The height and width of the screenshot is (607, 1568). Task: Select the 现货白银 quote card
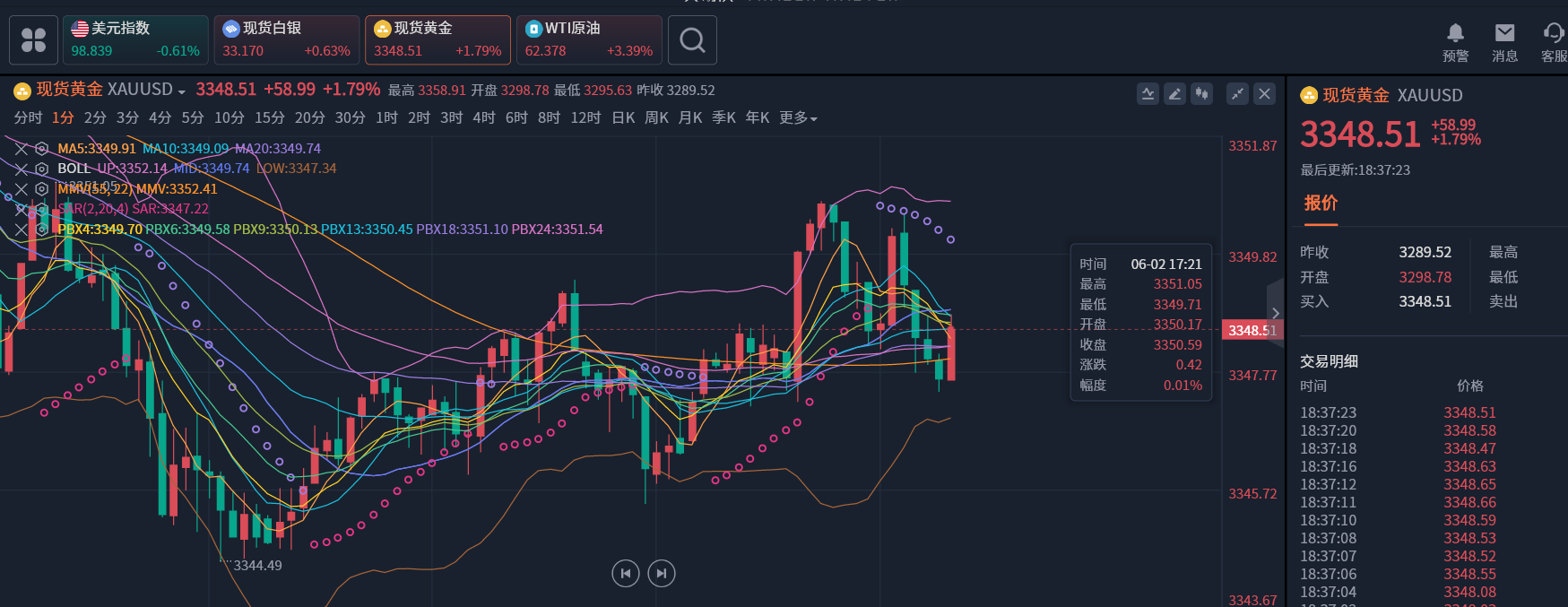click(x=287, y=39)
